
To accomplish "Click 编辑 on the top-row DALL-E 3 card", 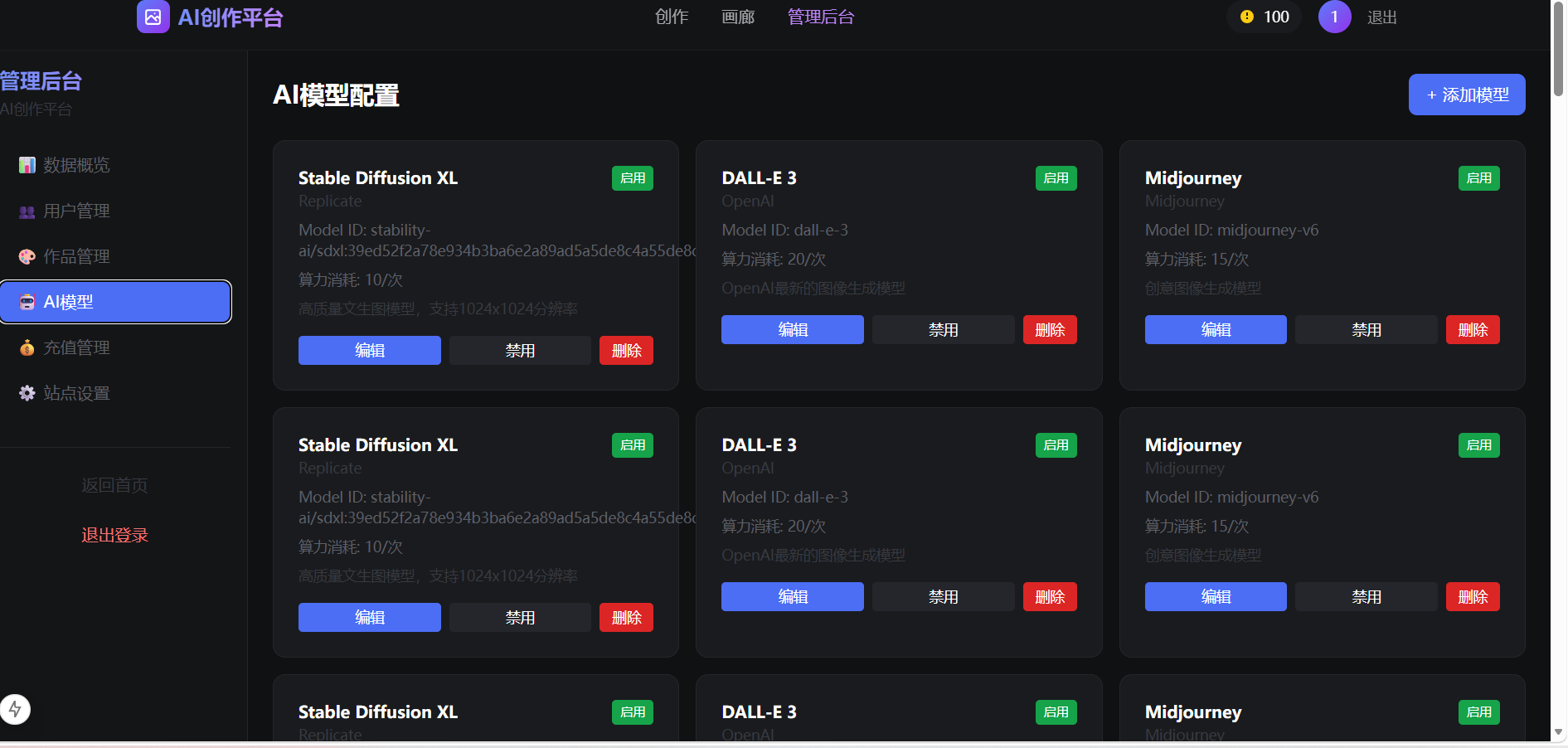I will 793,329.
